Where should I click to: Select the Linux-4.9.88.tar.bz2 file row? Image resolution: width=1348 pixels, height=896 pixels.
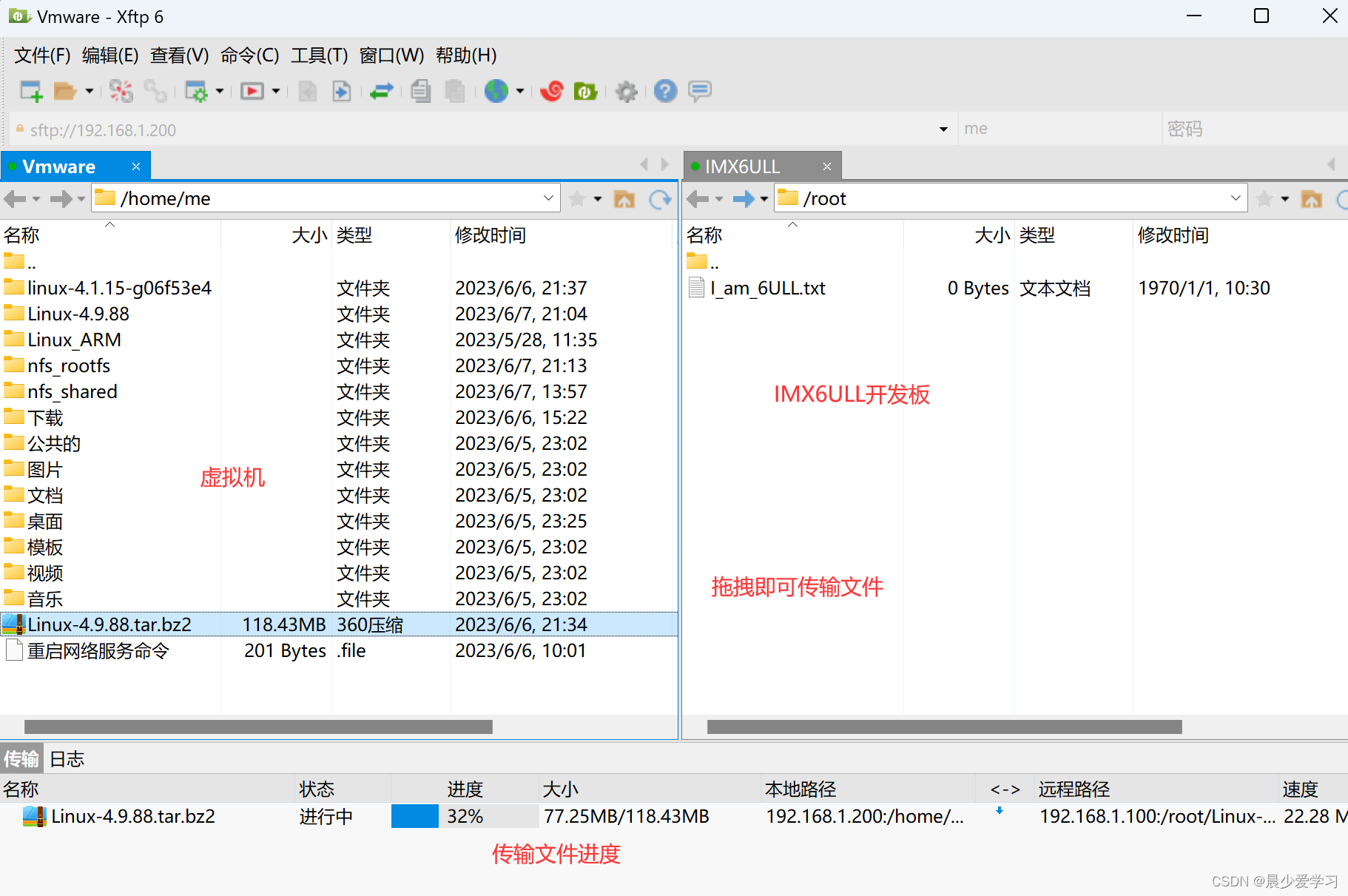click(x=339, y=624)
